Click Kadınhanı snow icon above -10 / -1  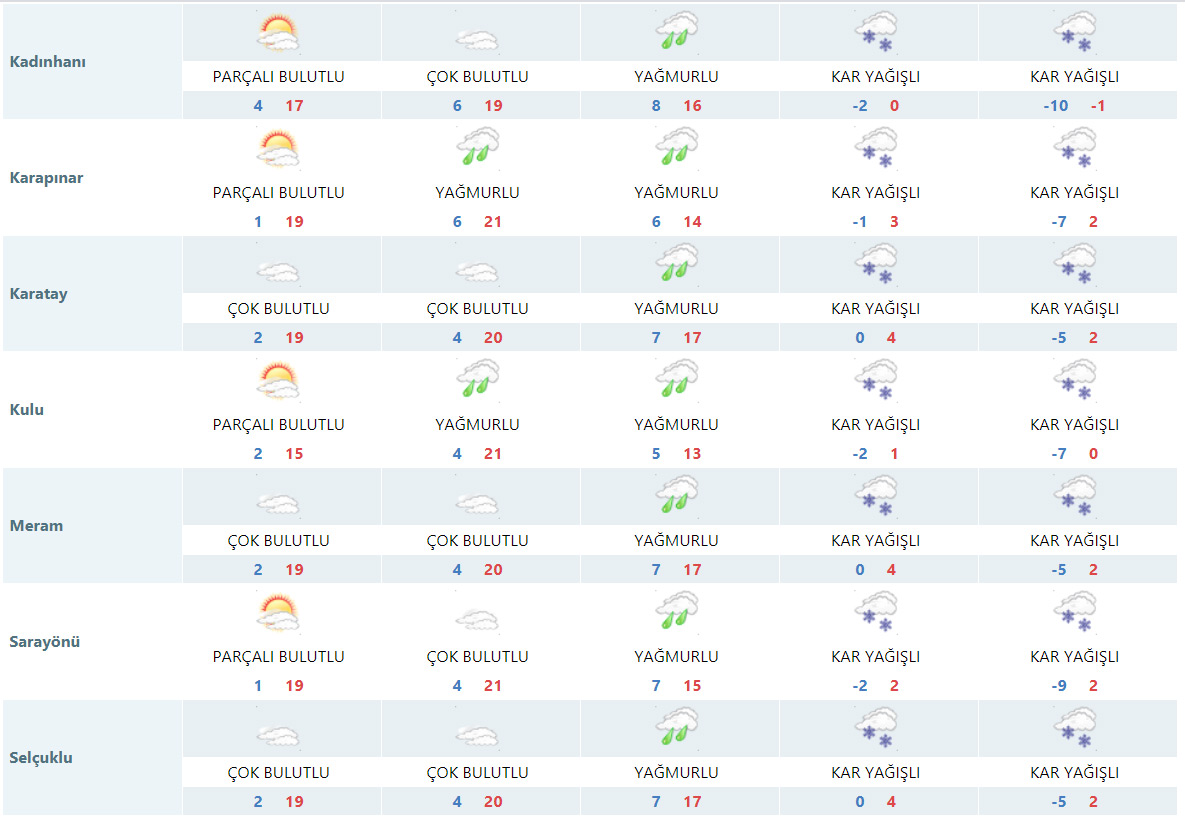(1074, 32)
